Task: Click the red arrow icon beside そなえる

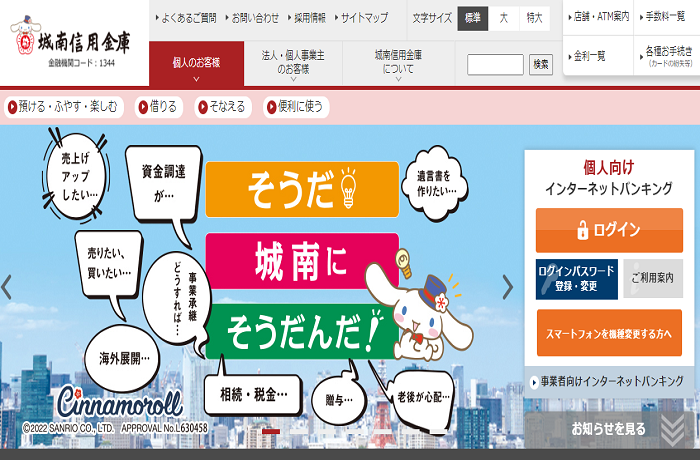Action: [x=203, y=107]
